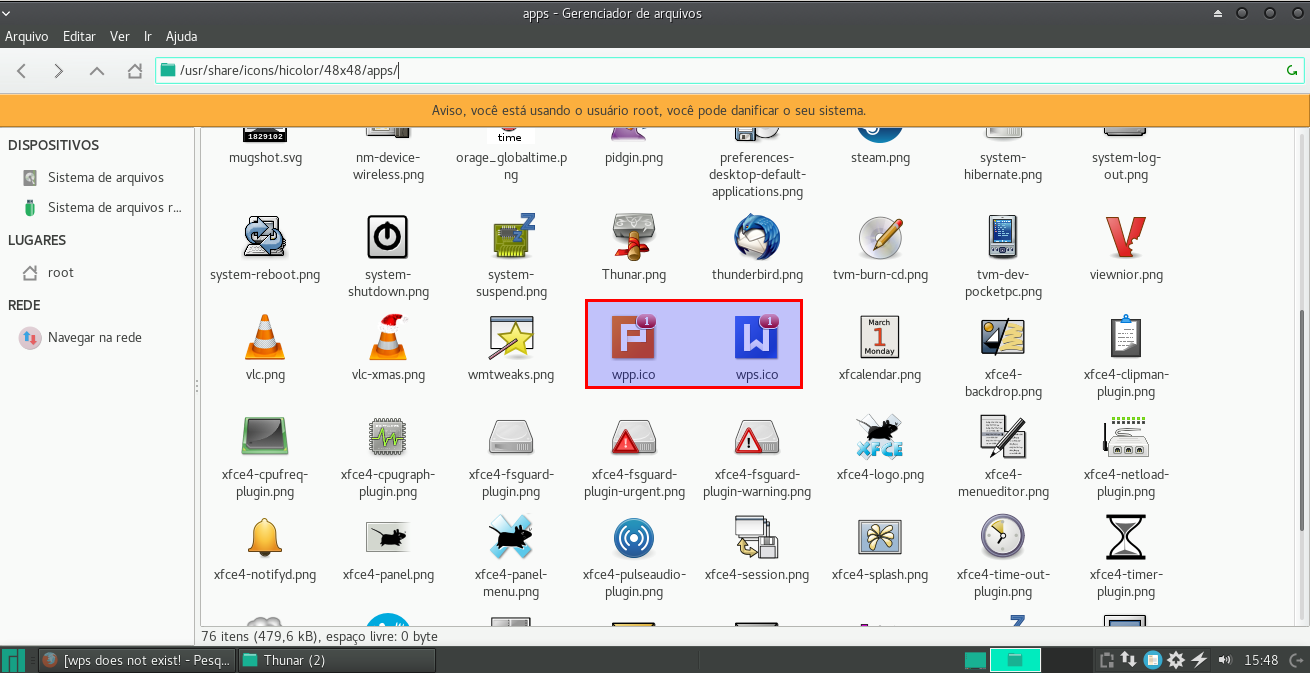The image size is (1310, 673).
Task: Click the pidgin.png file name
Action: pyautogui.click(x=634, y=158)
